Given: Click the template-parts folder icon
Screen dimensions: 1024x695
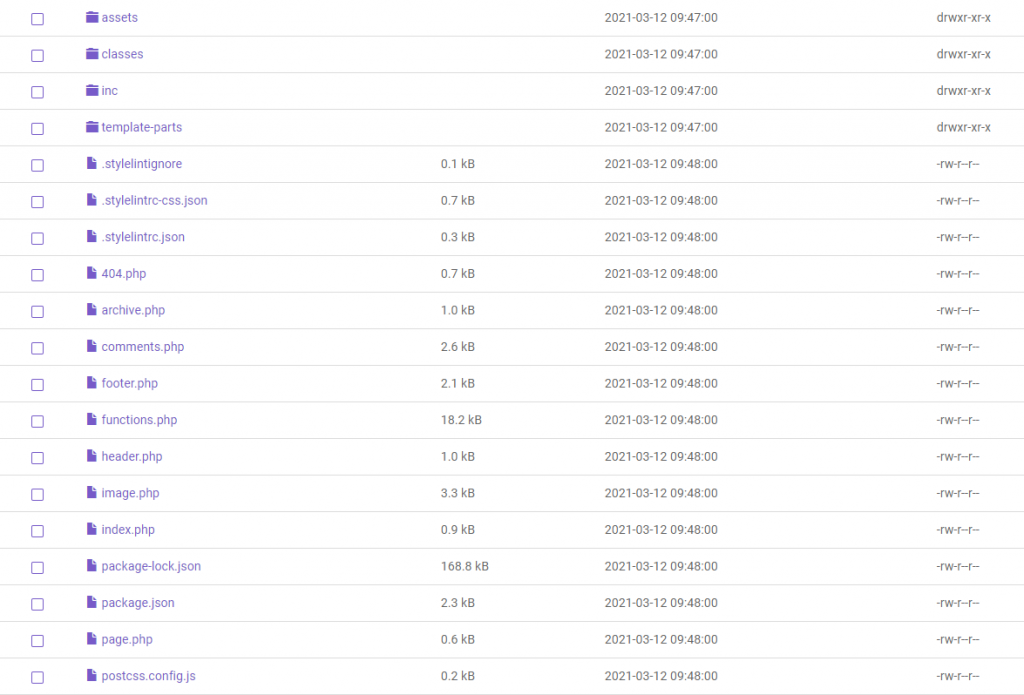Looking at the screenshot, I should coord(93,127).
